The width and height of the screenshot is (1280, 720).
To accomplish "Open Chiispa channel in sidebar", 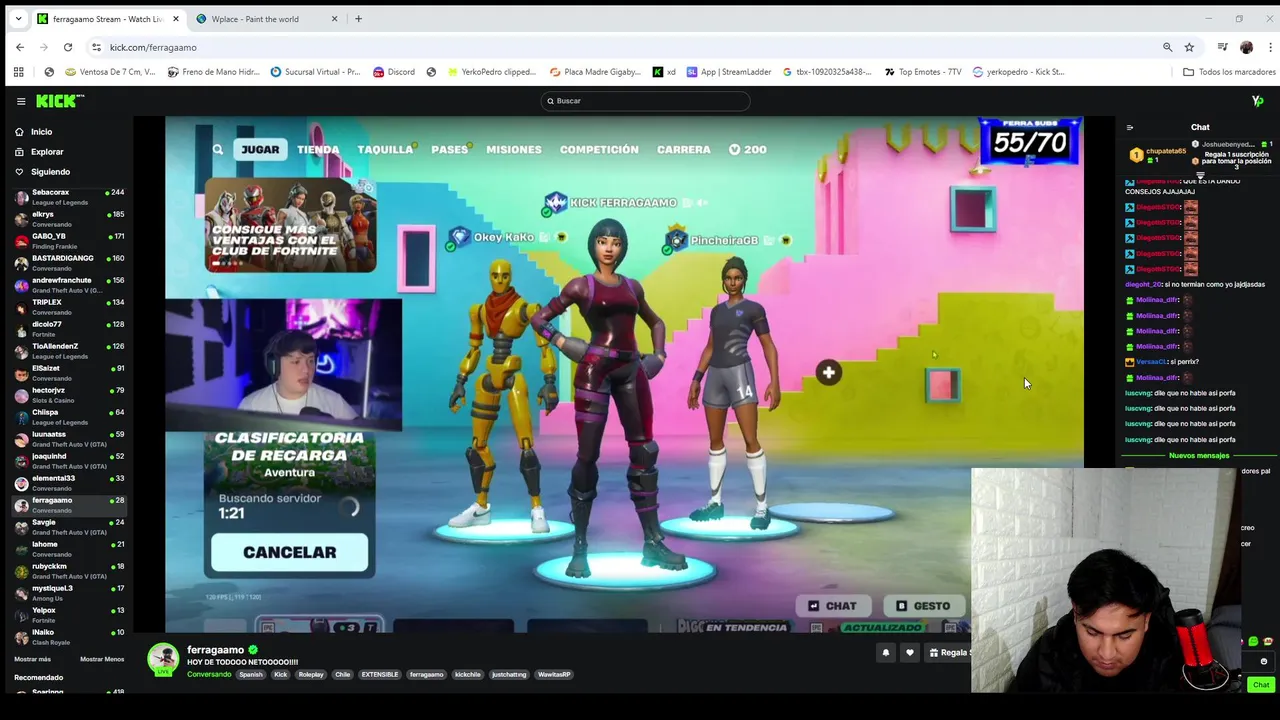I will 68,416.
